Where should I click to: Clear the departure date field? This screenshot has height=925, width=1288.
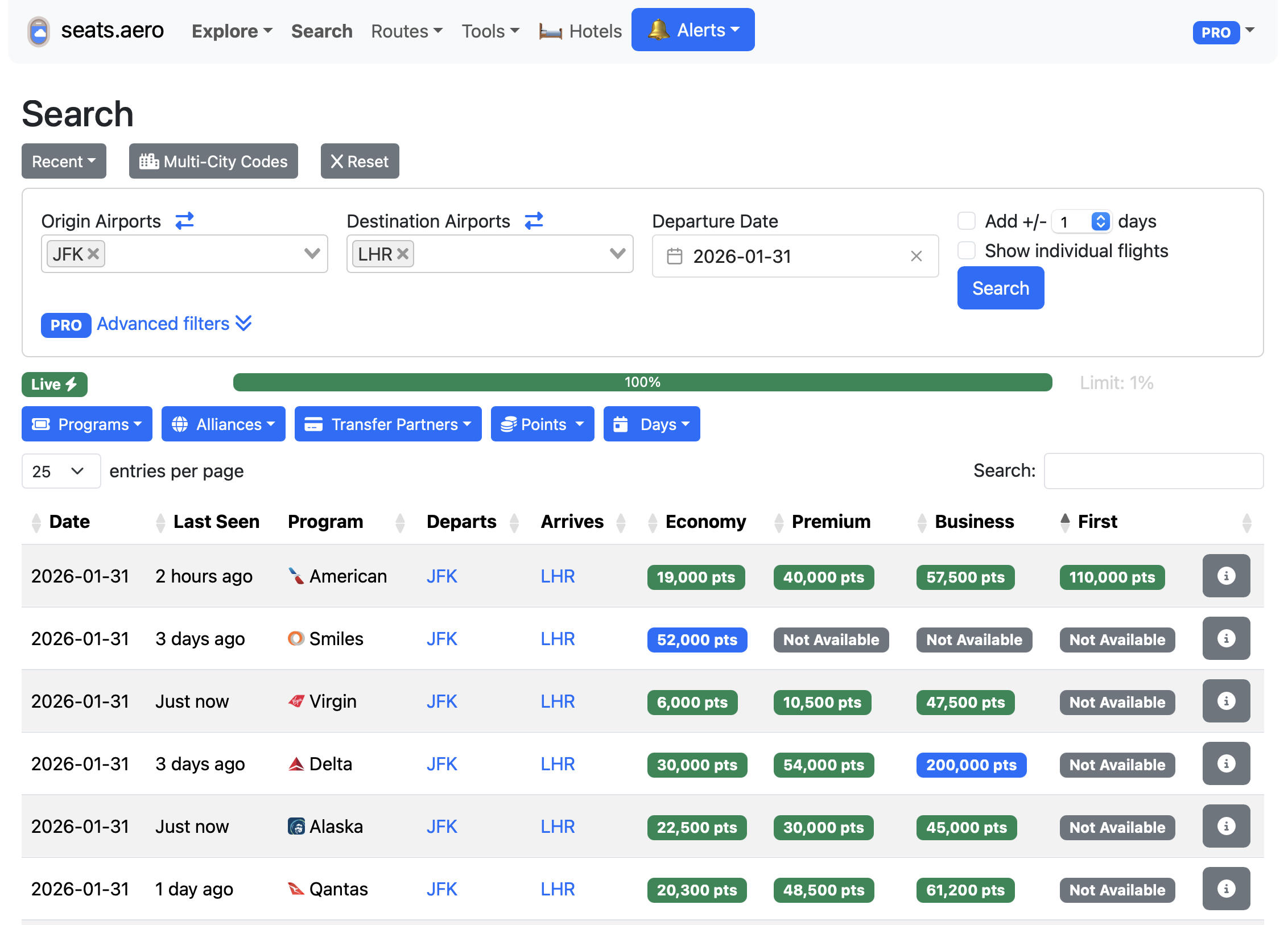pyautogui.click(x=916, y=256)
